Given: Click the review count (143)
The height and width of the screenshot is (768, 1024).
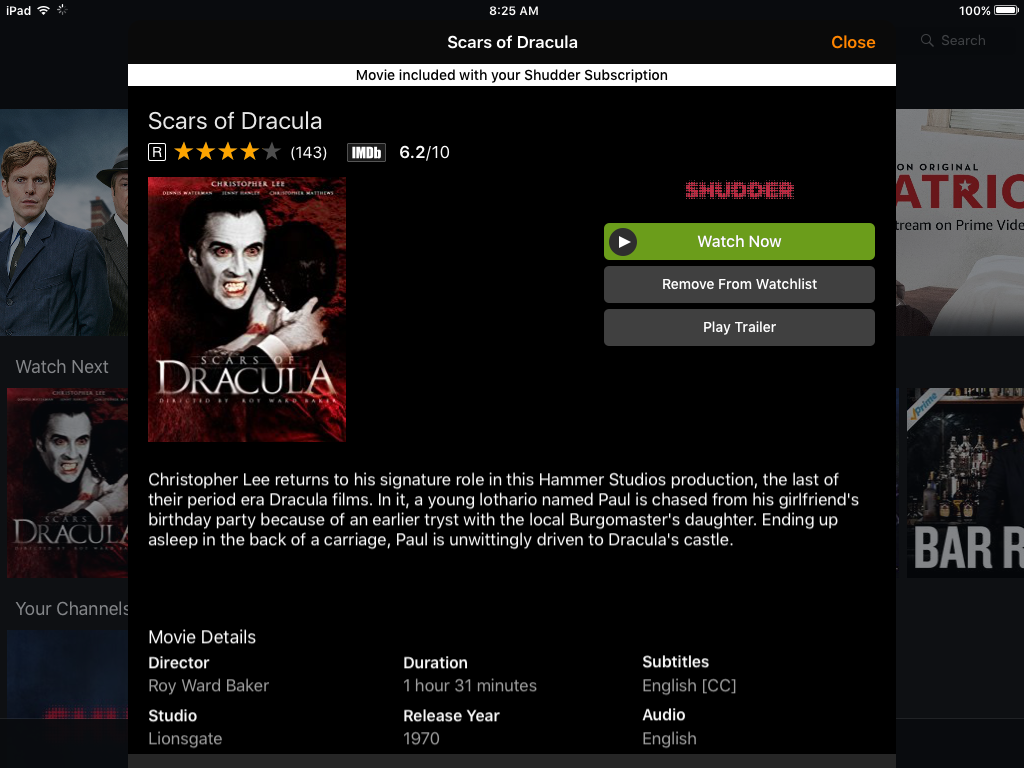Looking at the screenshot, I should 309,153.
